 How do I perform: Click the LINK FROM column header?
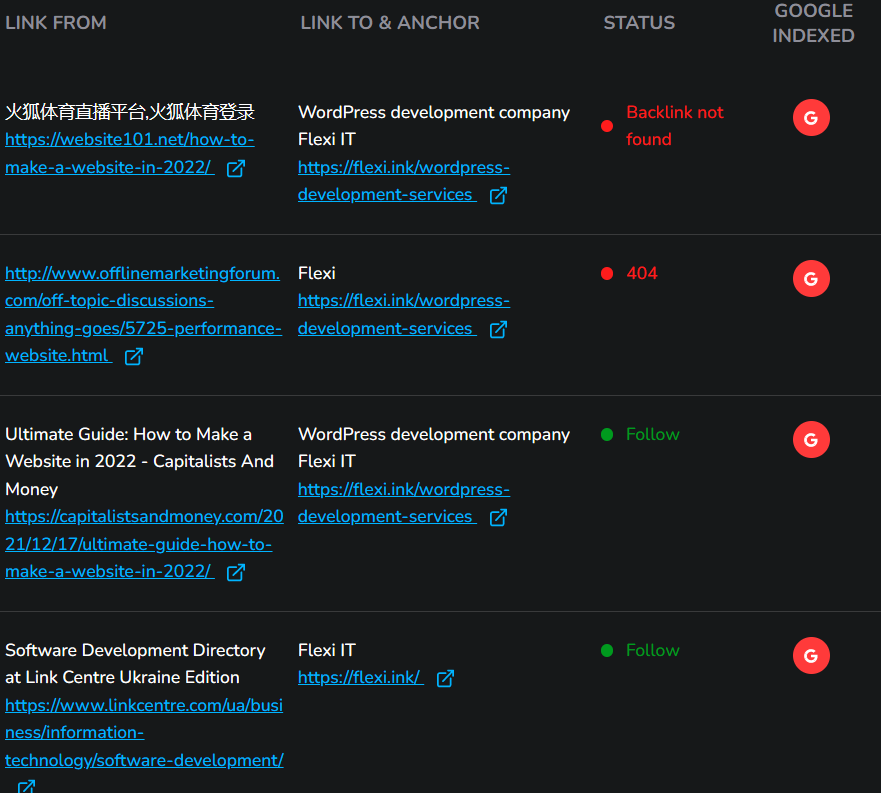(56, 22)
